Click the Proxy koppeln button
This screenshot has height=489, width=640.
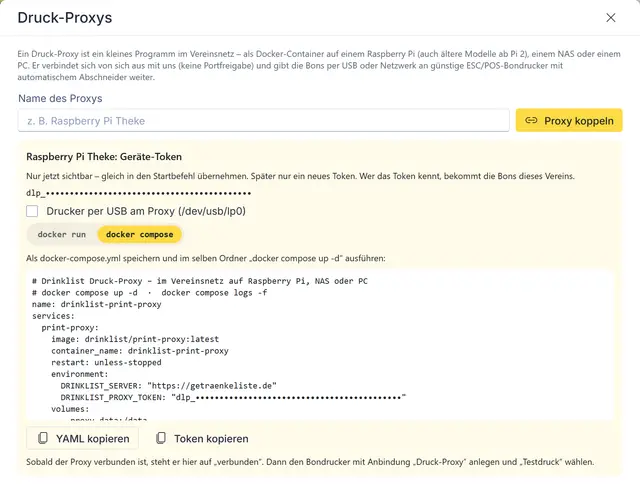[569, 120]
